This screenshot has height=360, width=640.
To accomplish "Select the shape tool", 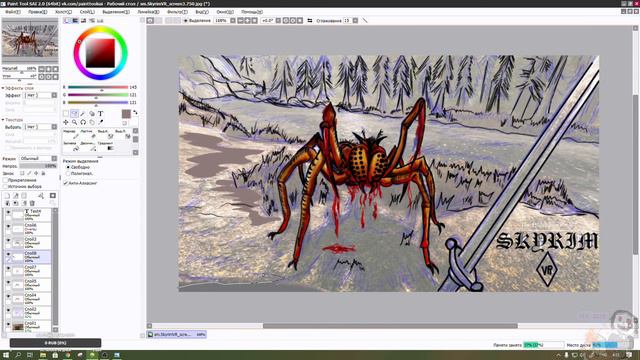I will pyautogui.click(x=92, y=113).
